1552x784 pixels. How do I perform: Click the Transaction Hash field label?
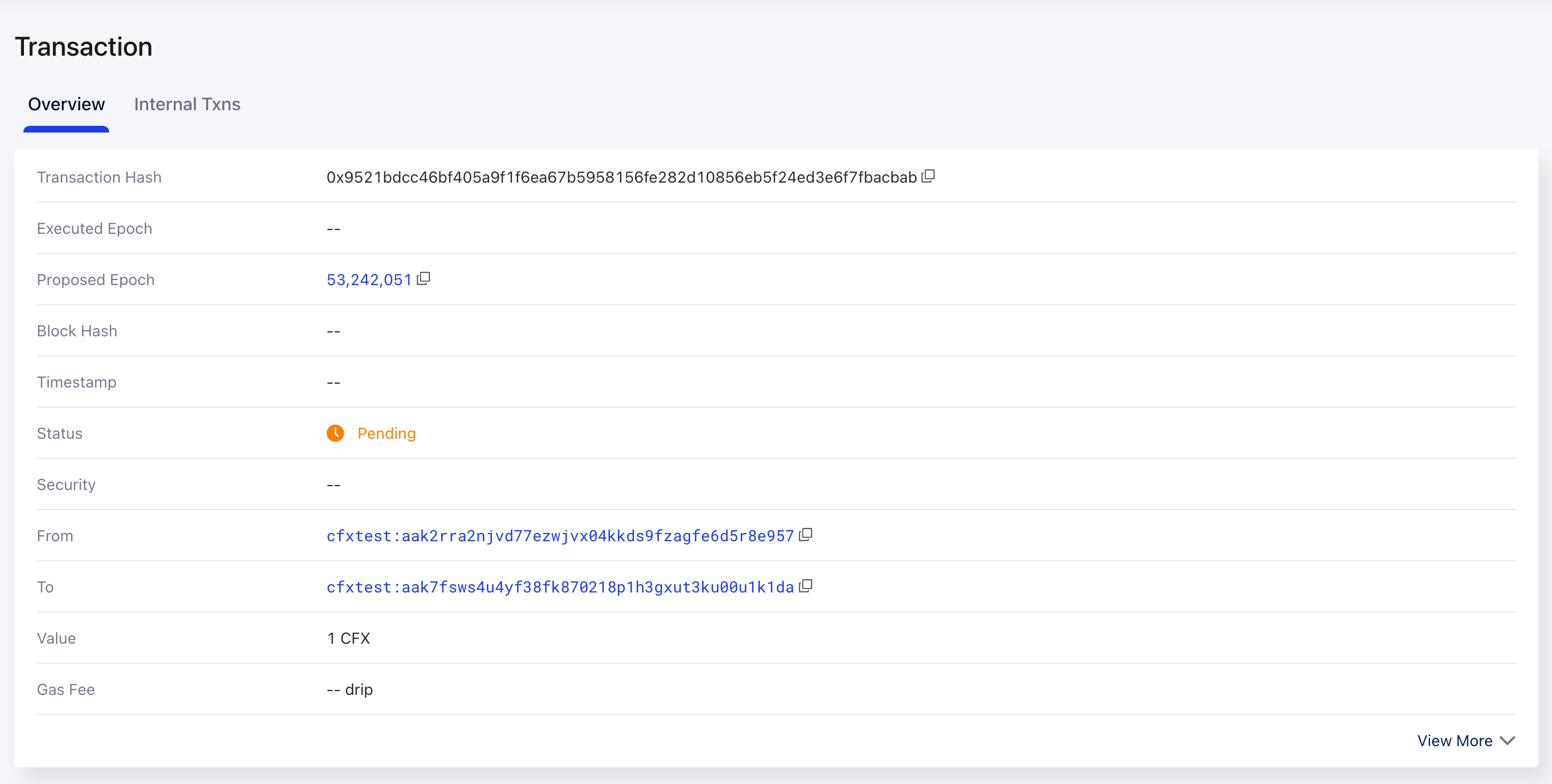tap(99, 178)
